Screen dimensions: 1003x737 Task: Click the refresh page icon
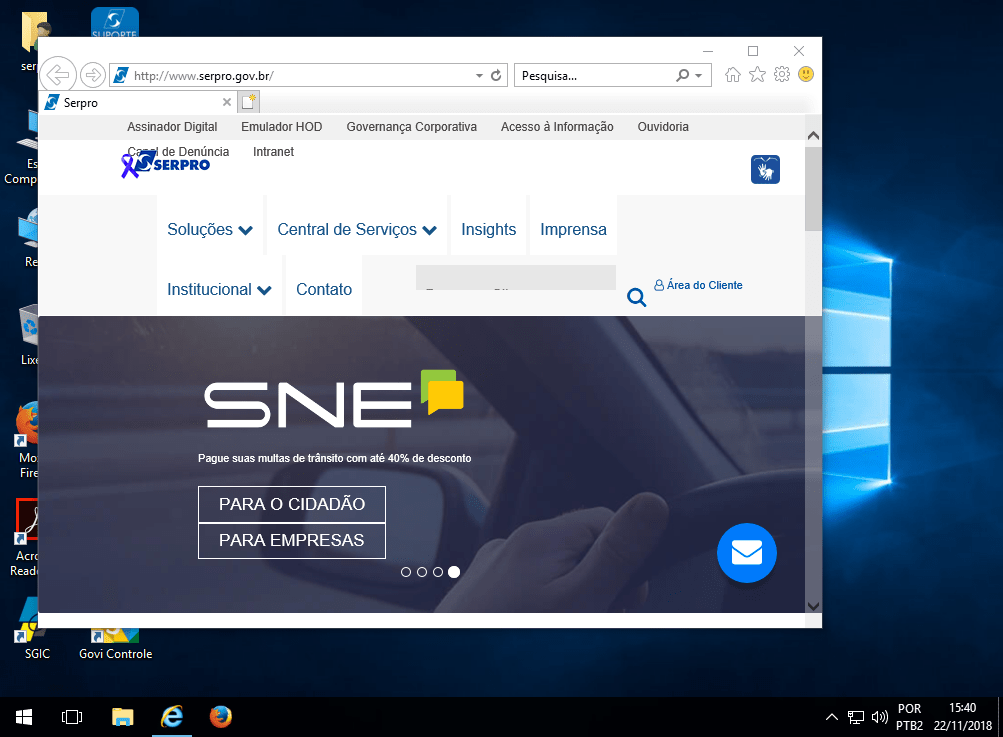coord(495,75)
